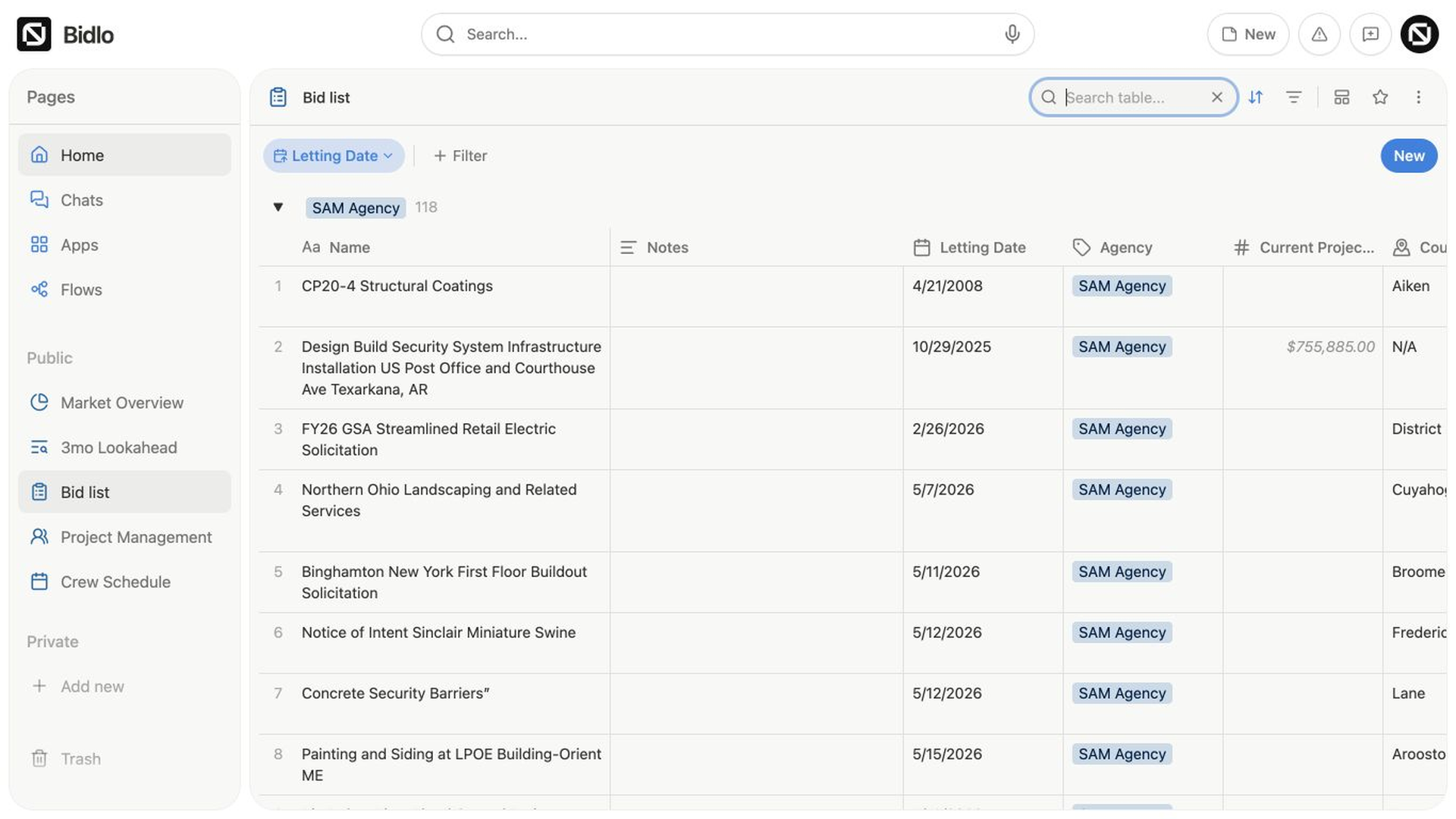Open 3mo Lookahead page
The height and width of the screenshot is (819, 1456).
(124, 447)
